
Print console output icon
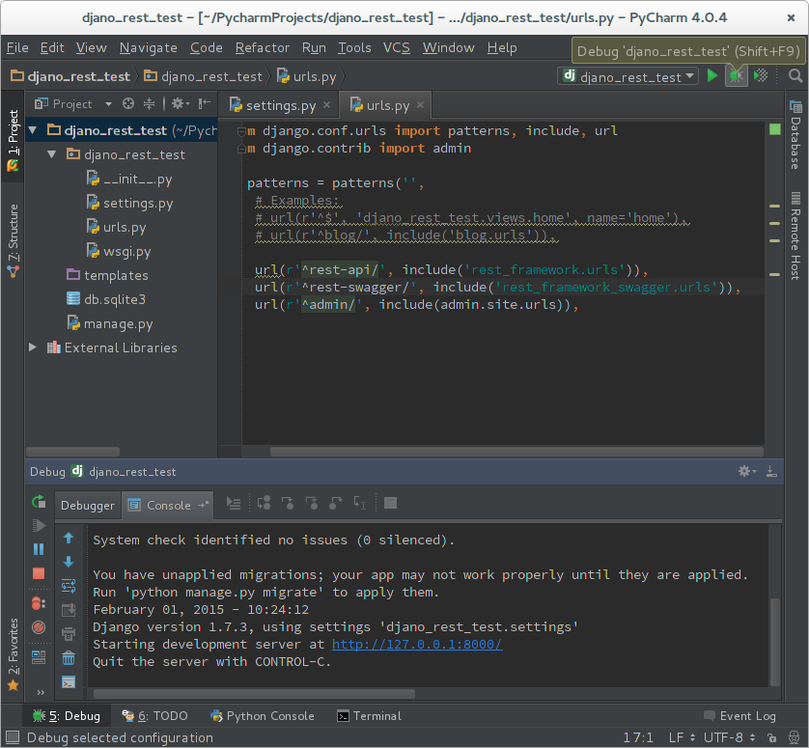point(68,634)
